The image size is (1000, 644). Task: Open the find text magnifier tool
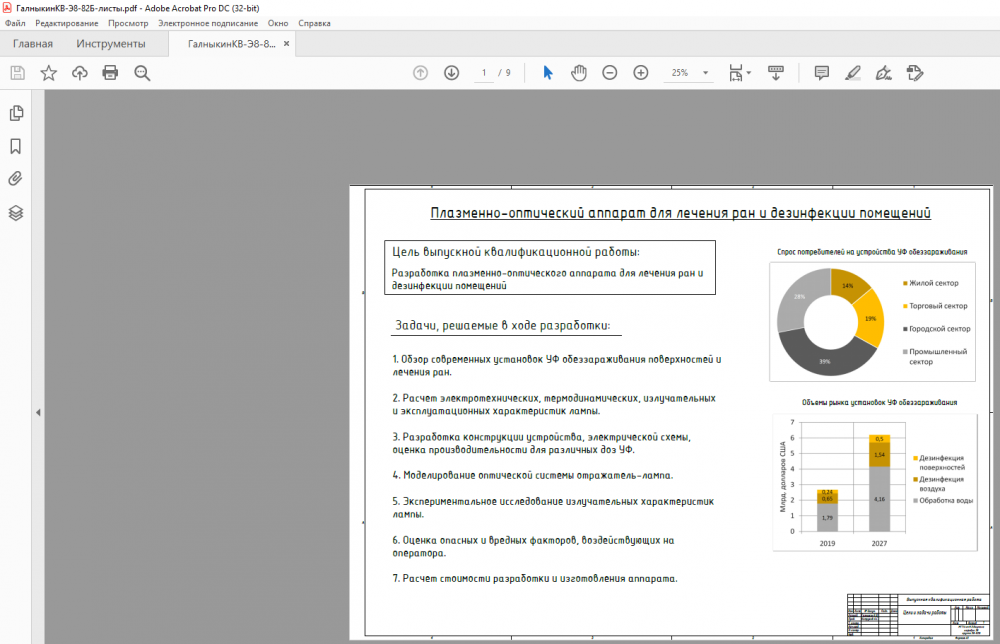(142, 73)
